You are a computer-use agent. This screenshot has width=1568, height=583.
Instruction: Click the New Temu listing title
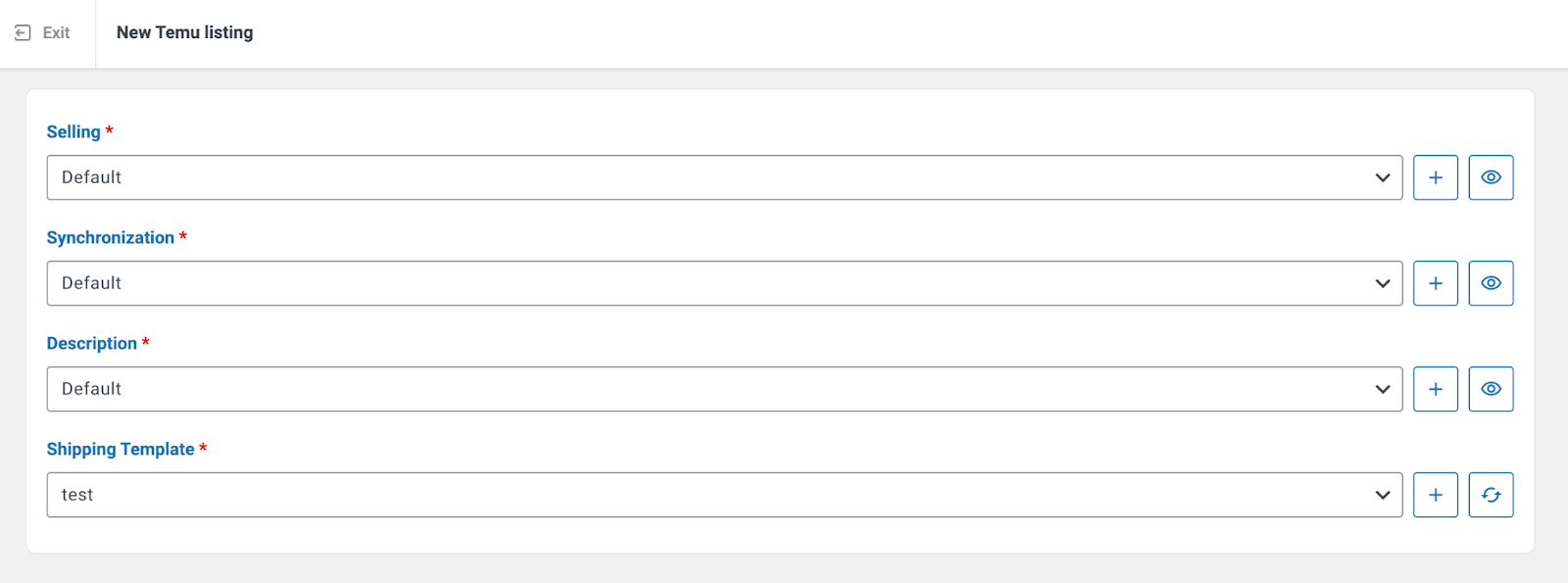tap(184, 33)
